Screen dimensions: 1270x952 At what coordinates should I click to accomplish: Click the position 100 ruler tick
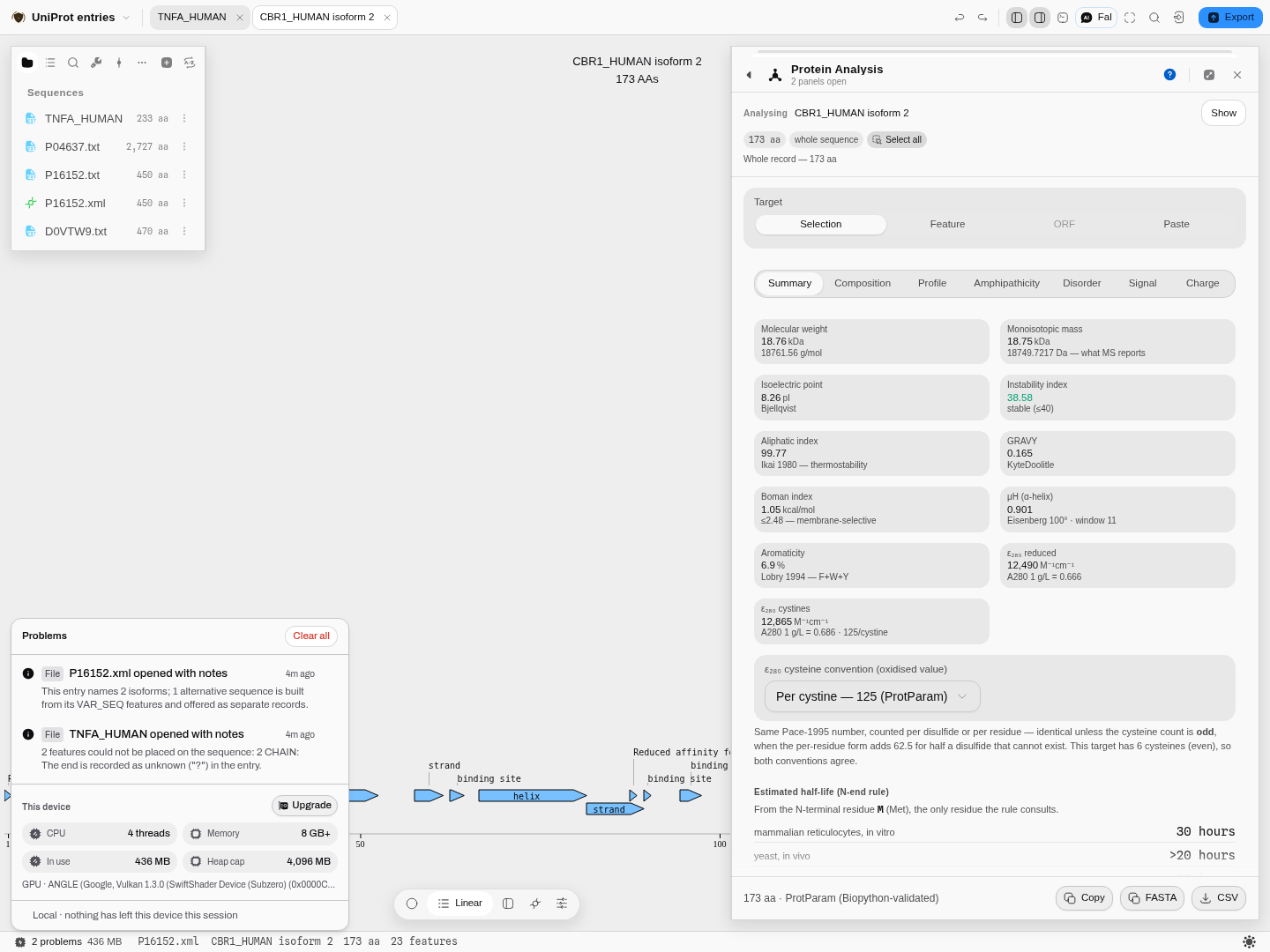point(720,842)
